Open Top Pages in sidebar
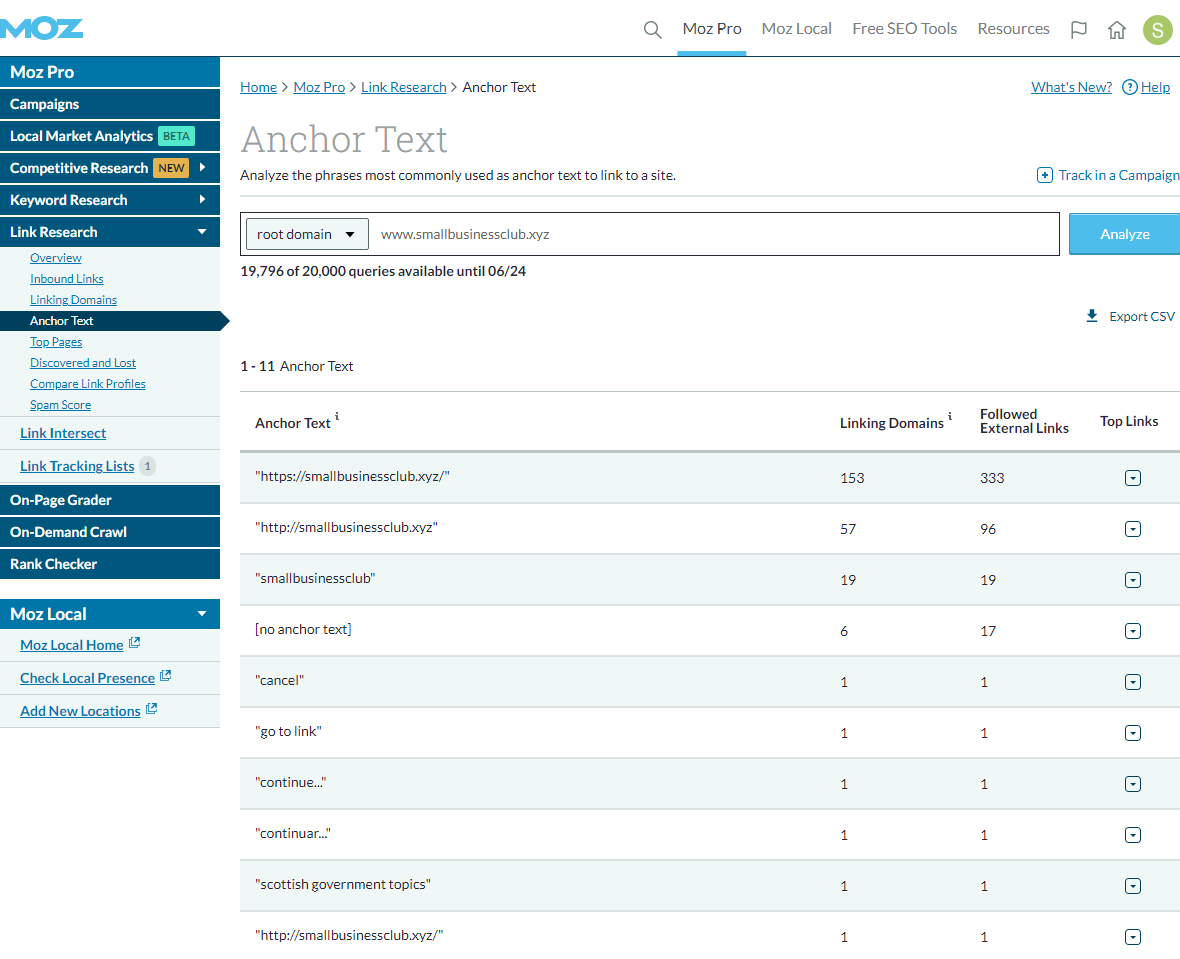Image resolution: width=1180 pixels, height=959 pixels. coord(56,342)
